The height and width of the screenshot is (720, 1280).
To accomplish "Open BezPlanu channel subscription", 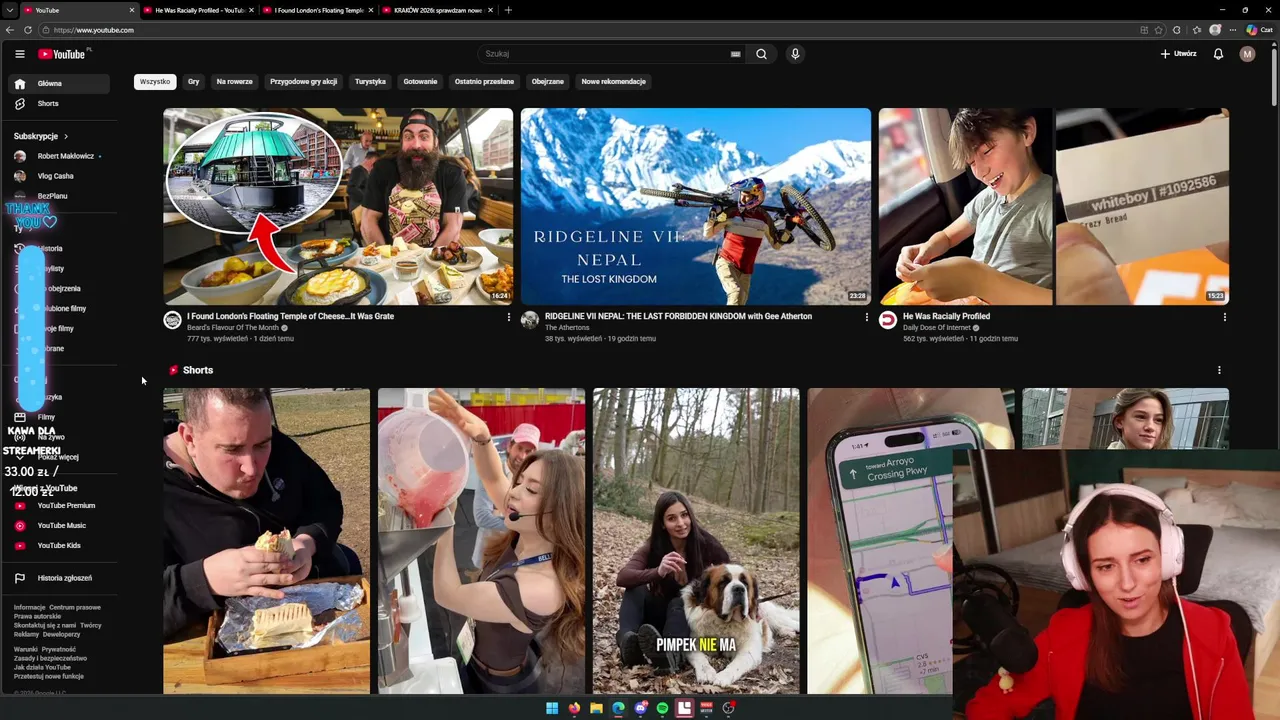I will coord(59,196).
